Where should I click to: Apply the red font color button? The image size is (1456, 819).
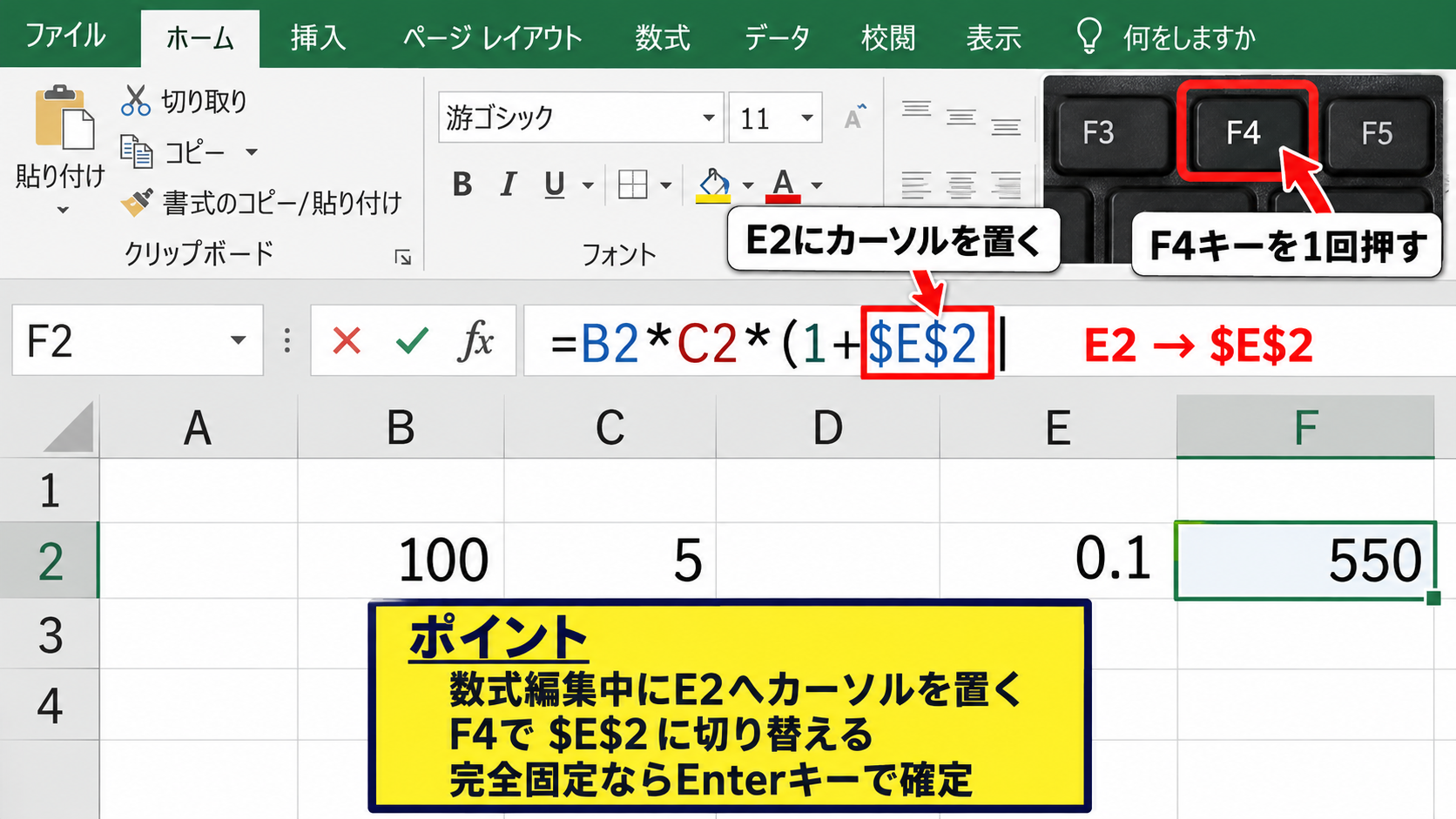point(783,185)
